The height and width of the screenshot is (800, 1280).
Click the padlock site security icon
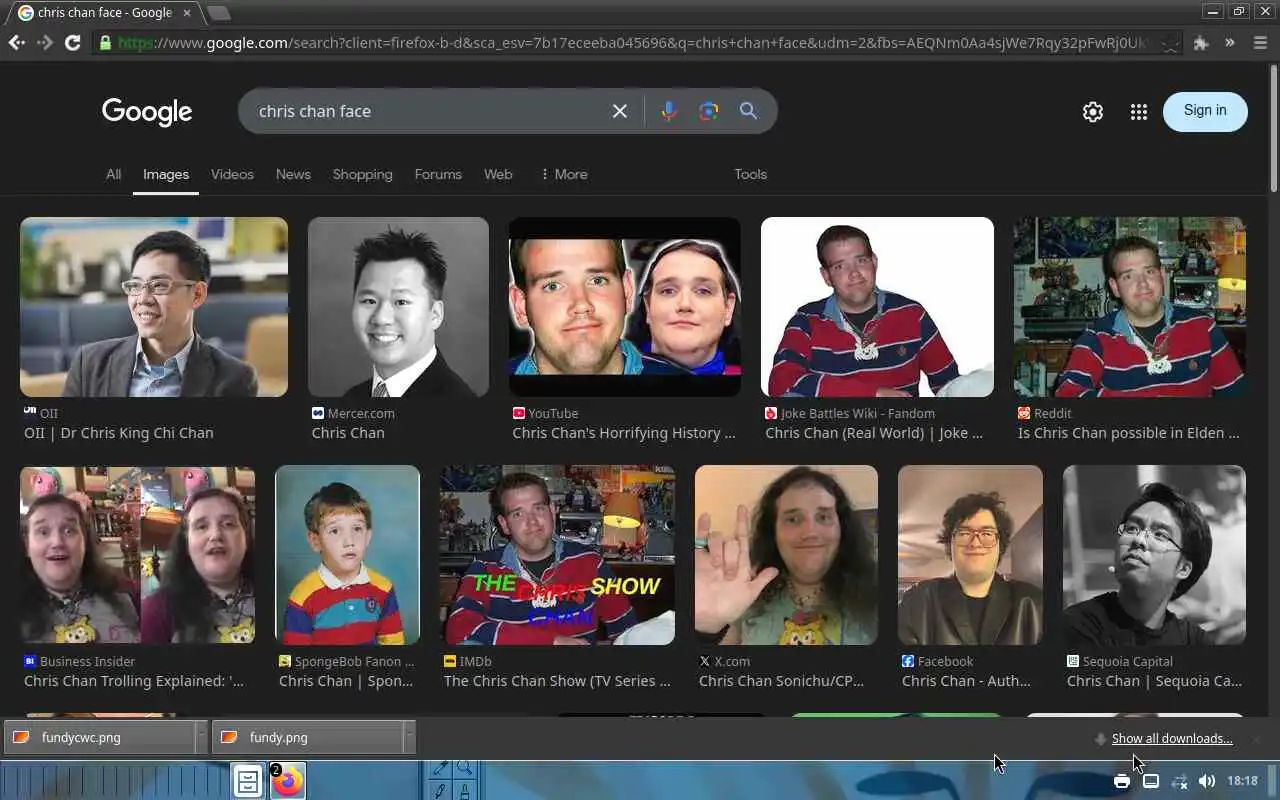[105, 43]
